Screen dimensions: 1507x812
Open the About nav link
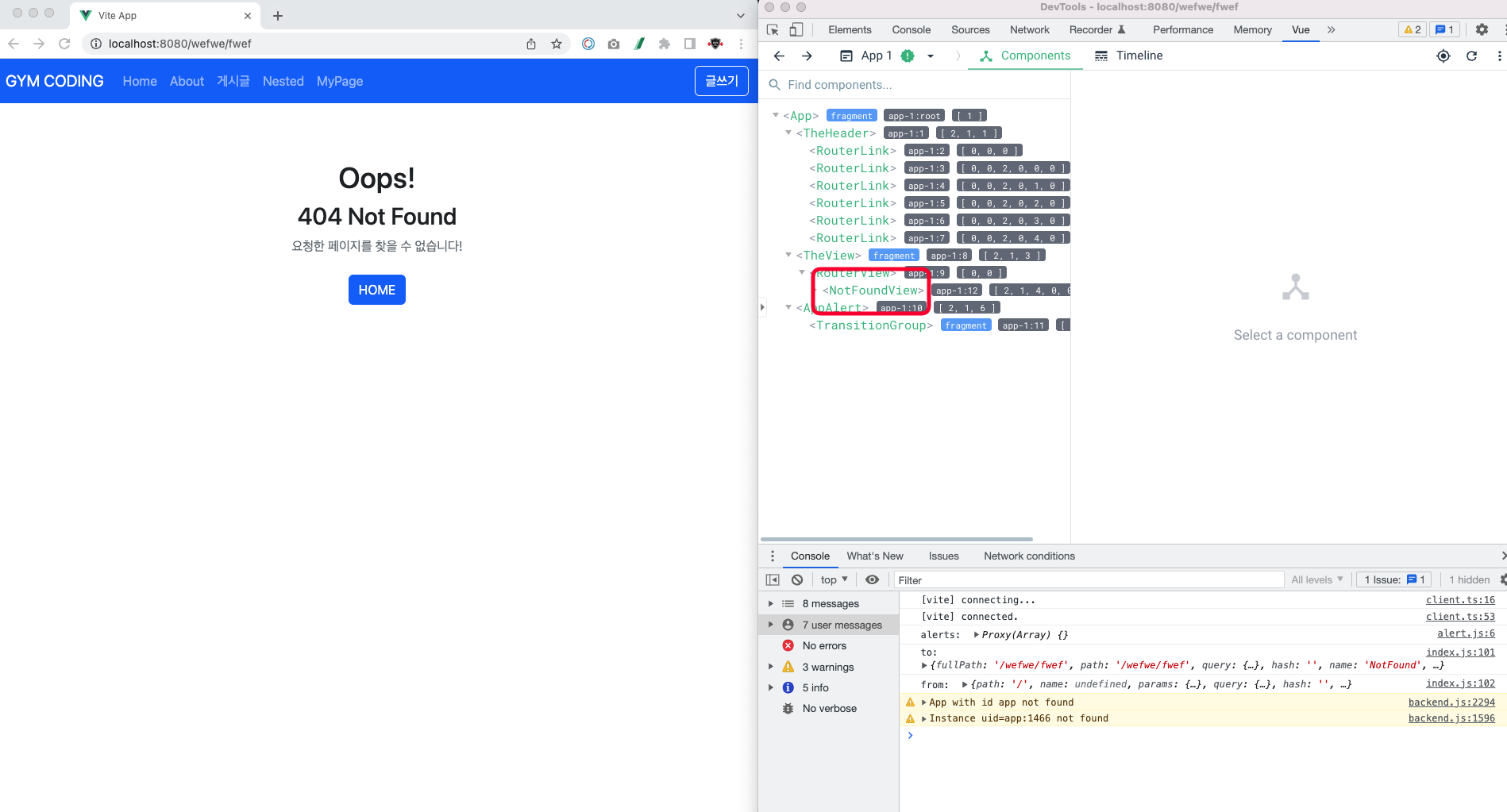(x=187, y=81)
